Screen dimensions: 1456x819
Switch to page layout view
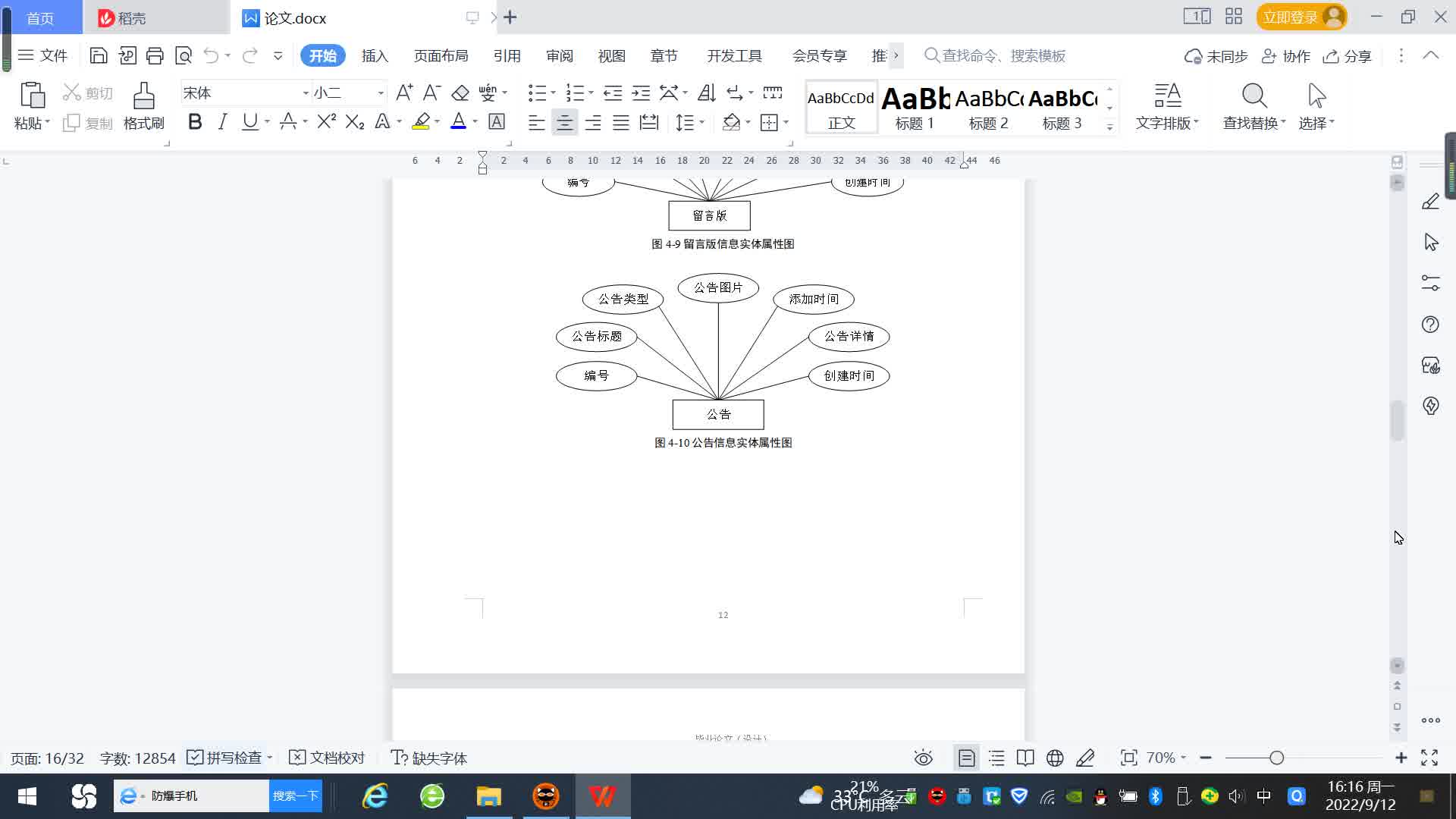966,758
